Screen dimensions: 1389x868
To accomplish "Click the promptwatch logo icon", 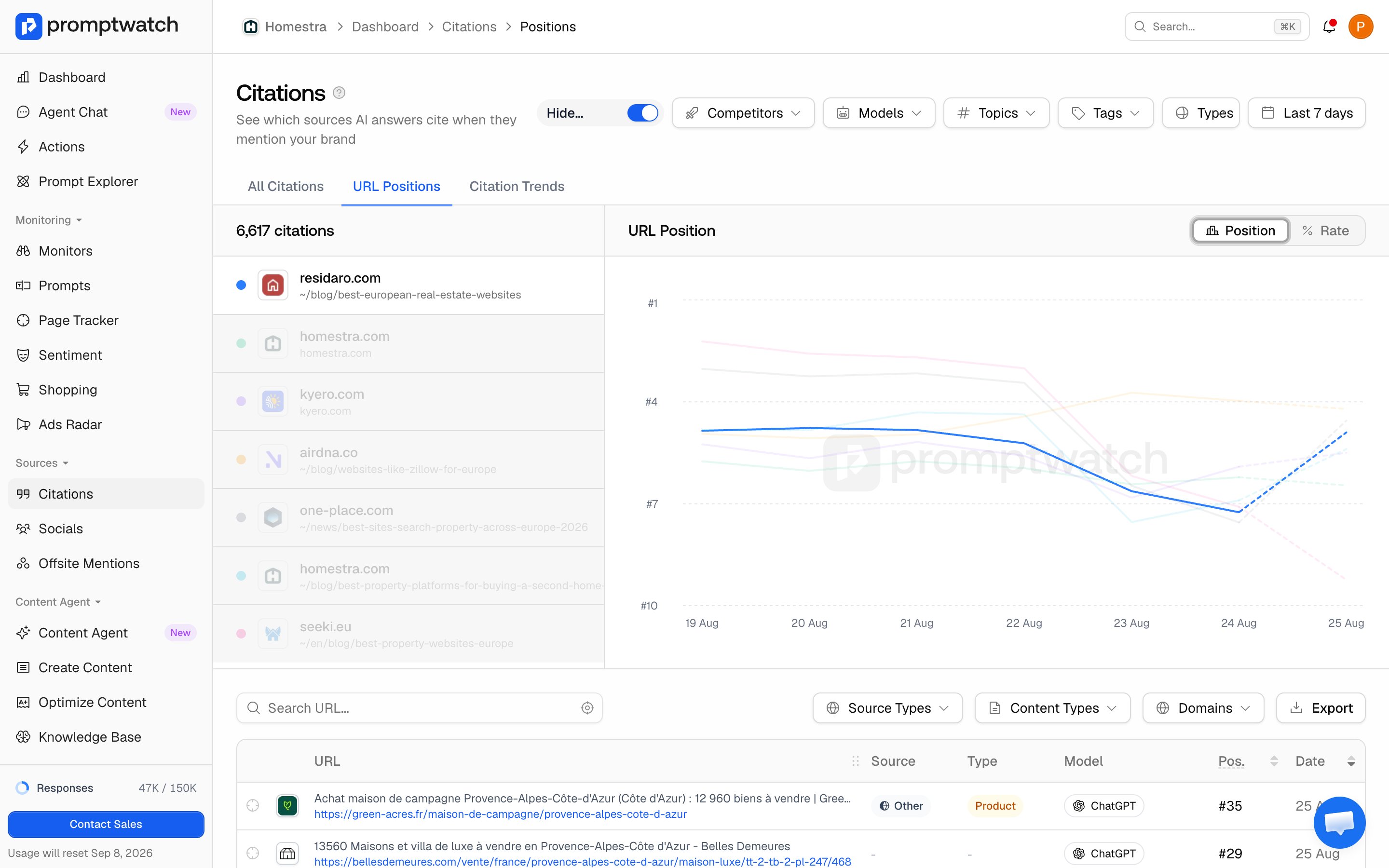I will (x=29, y=26).
